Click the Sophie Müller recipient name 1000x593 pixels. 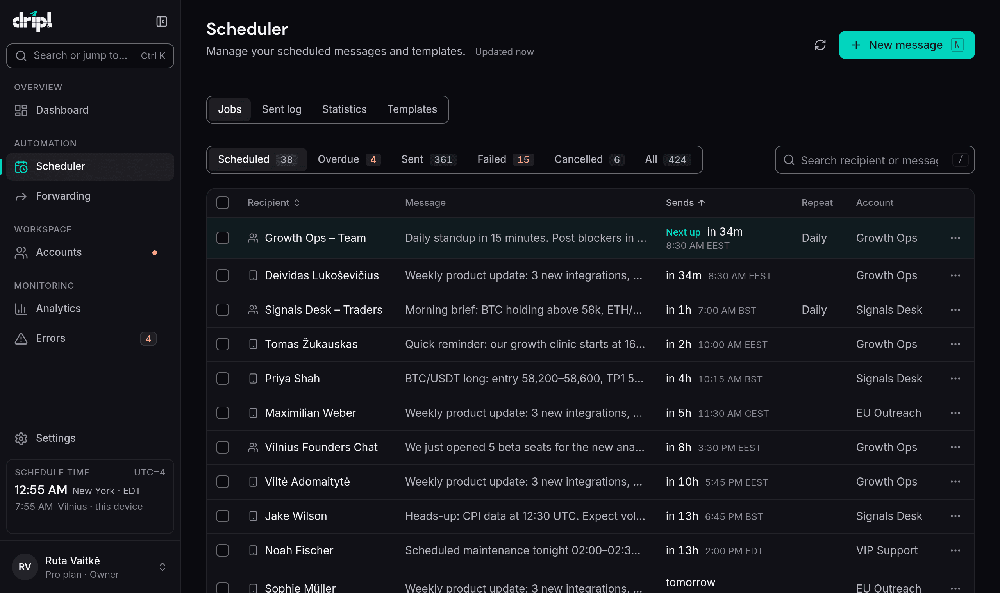[300, 588]
